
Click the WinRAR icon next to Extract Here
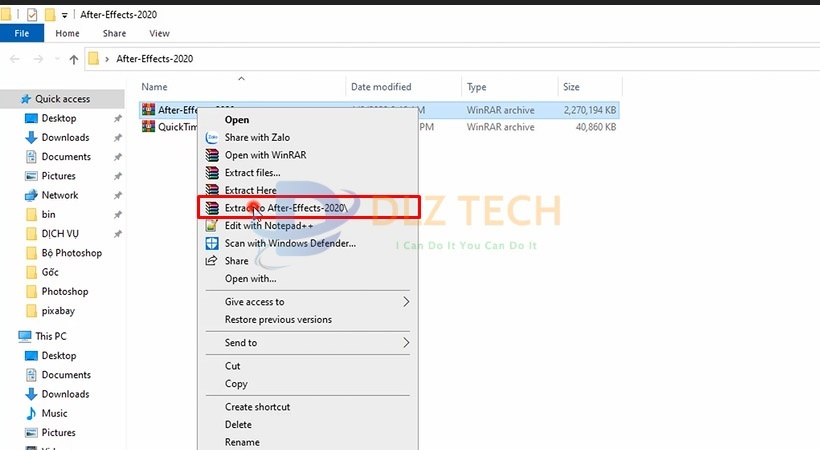[211, 190]
